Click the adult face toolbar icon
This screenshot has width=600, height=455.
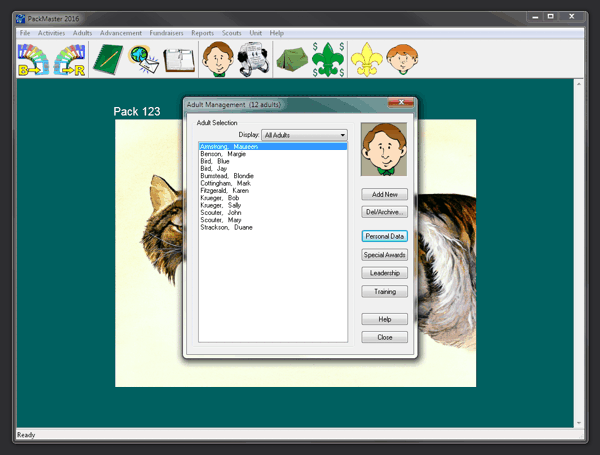coord(218,59)
